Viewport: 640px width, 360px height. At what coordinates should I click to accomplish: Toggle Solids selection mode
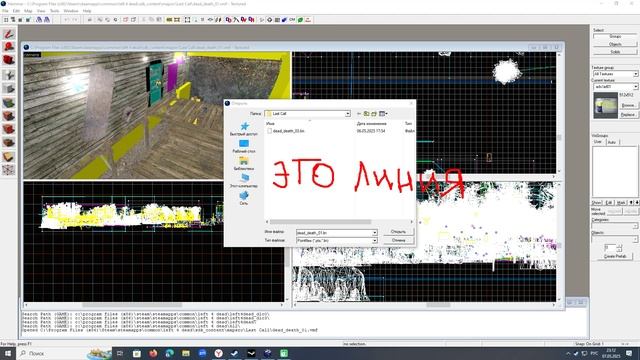(615, 52)
